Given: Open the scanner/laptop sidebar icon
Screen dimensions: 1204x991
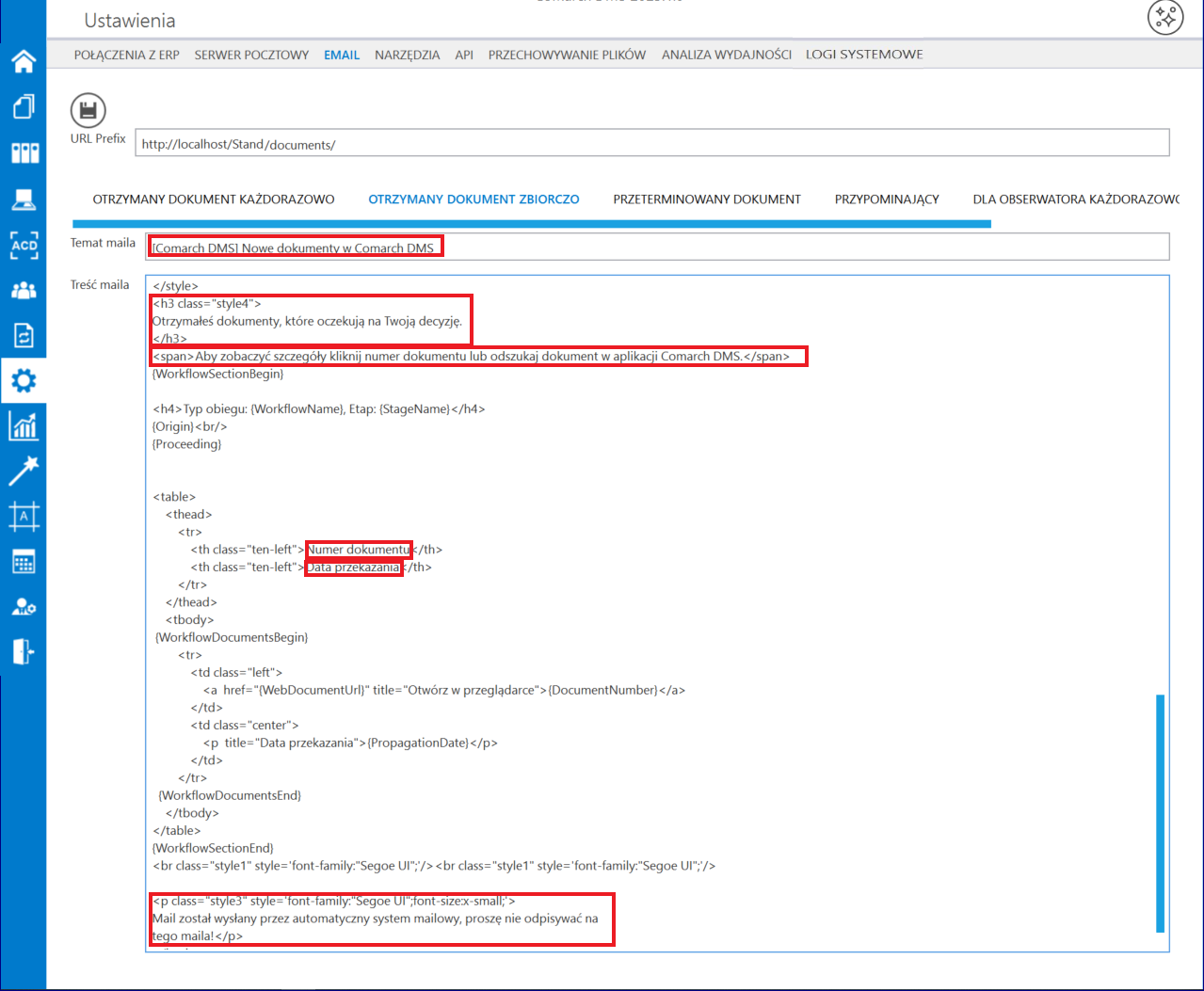Looking at the screenshot, I should click(24, 199).
